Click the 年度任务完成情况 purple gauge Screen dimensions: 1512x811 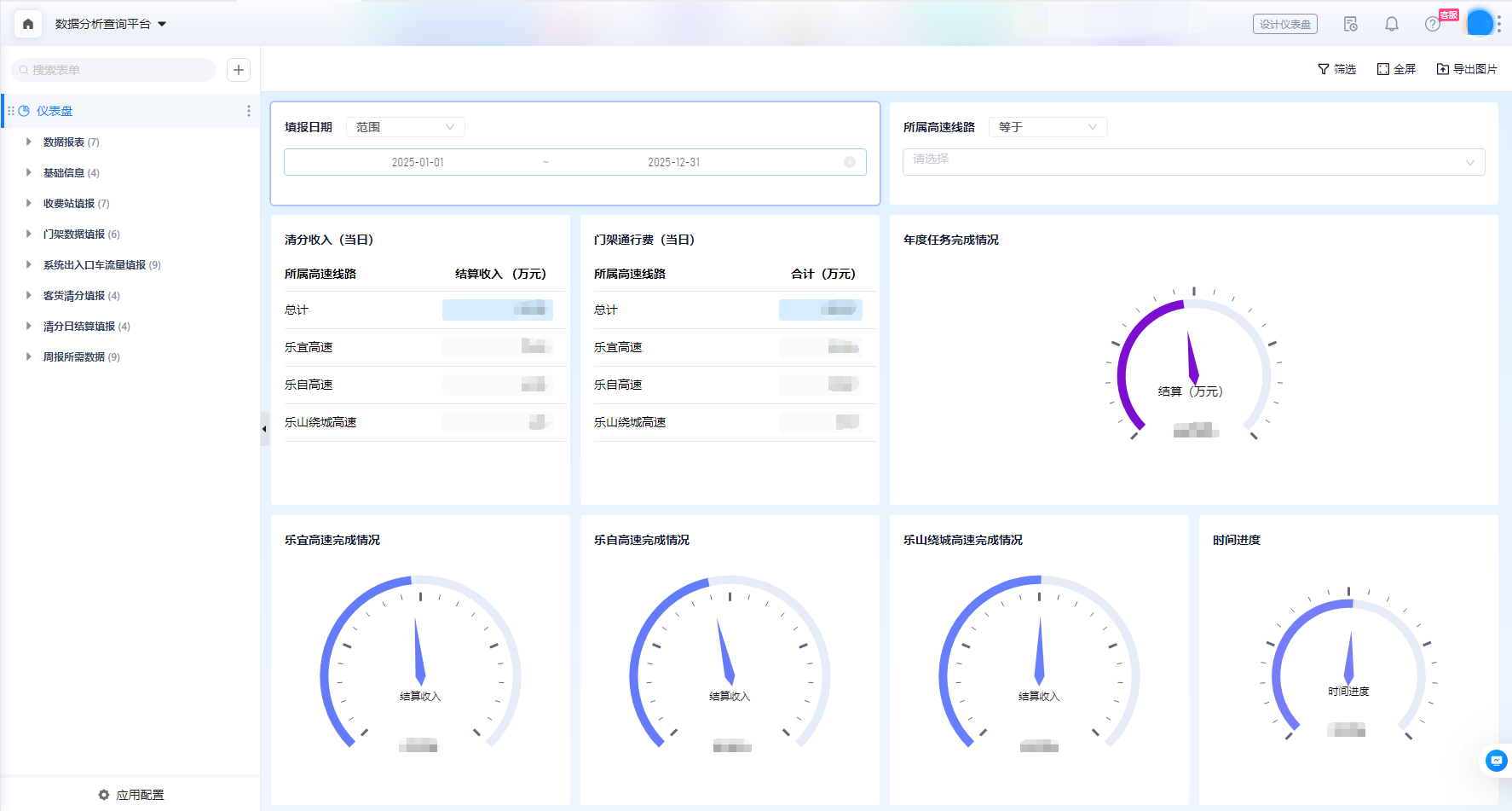click(x=1193, y=367)
